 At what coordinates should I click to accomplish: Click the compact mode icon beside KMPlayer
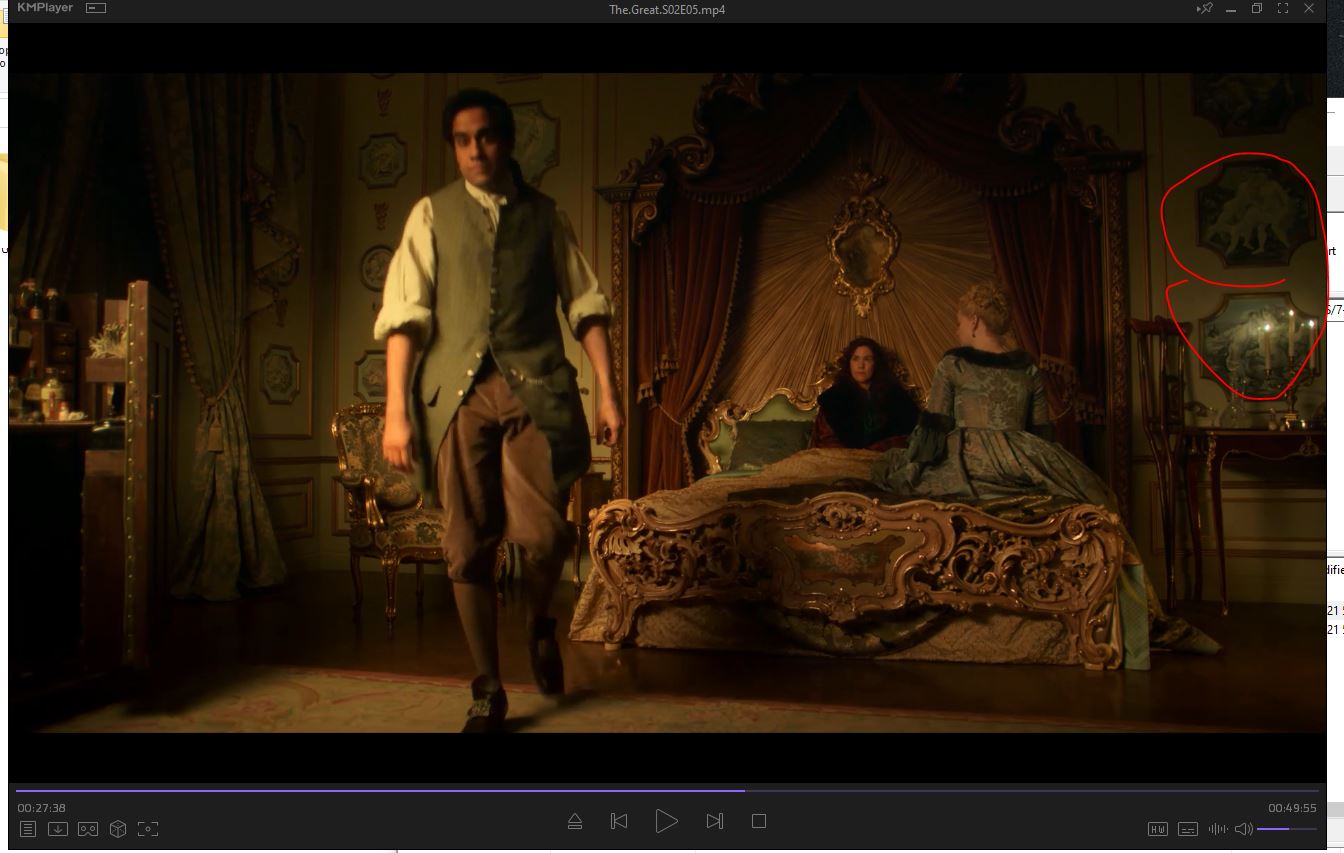96,8
